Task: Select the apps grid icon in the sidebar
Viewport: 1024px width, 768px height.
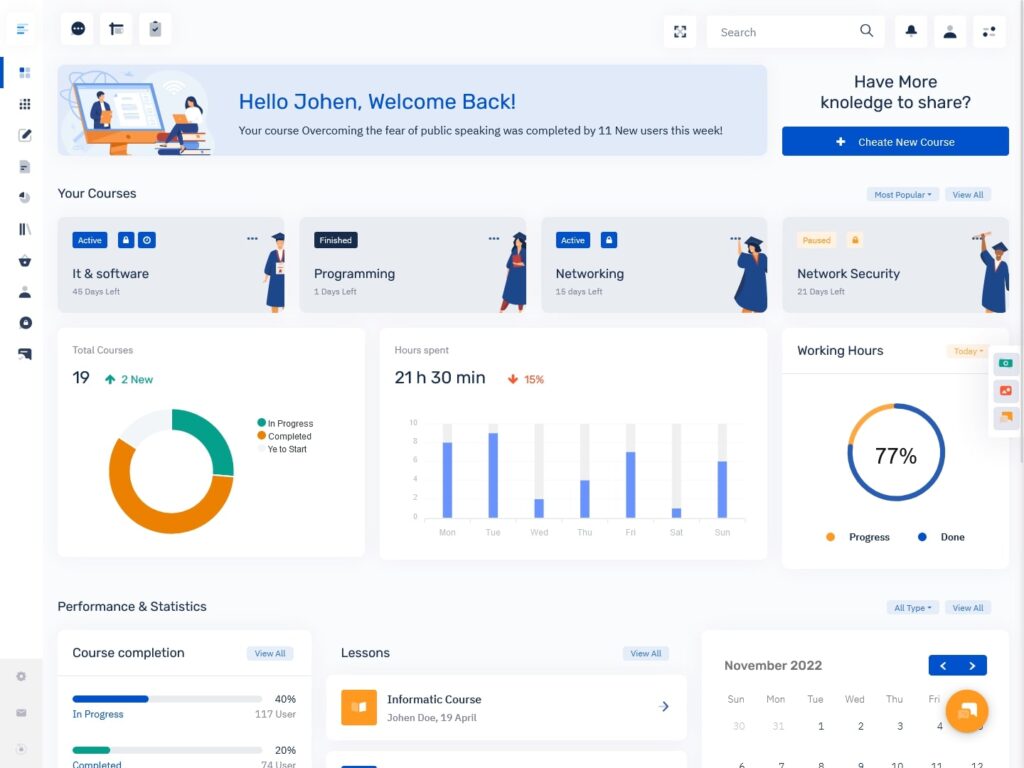Action: coord(23,104)
